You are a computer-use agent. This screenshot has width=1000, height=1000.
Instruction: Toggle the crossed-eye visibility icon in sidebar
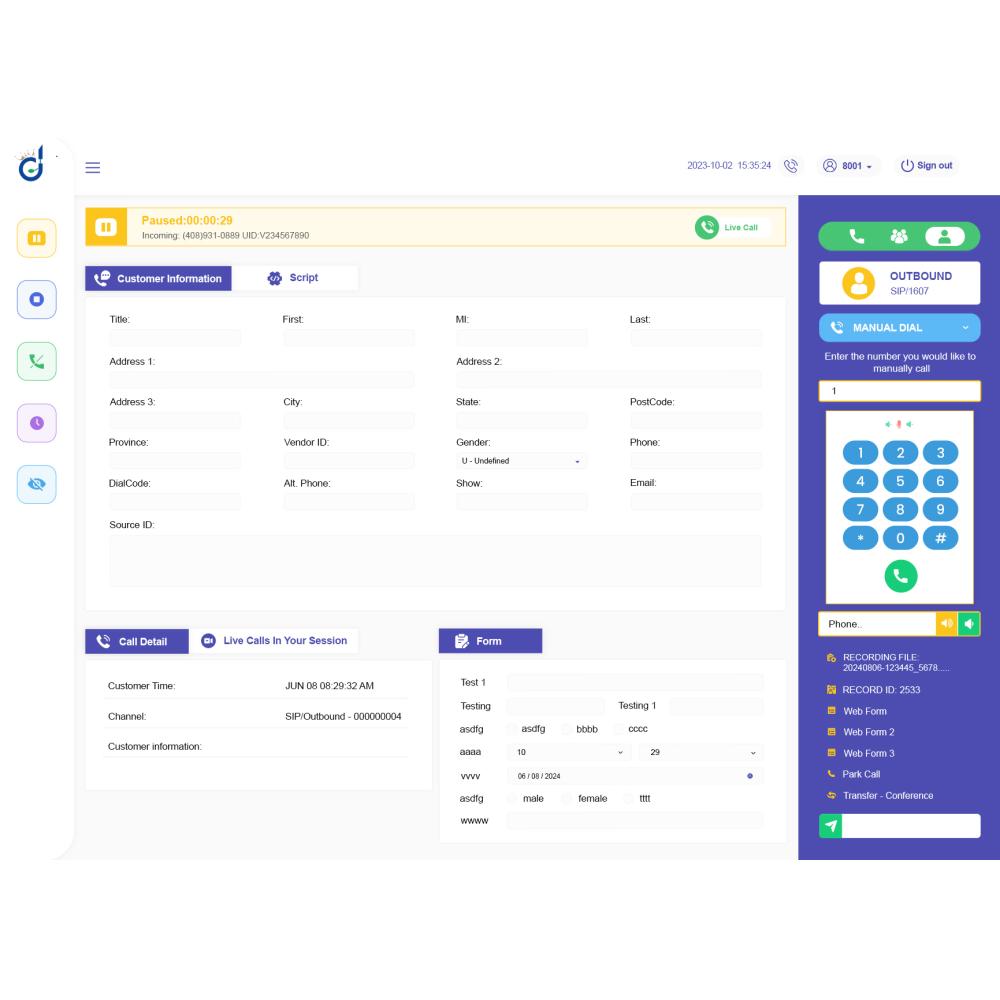[x=37, y=484]
